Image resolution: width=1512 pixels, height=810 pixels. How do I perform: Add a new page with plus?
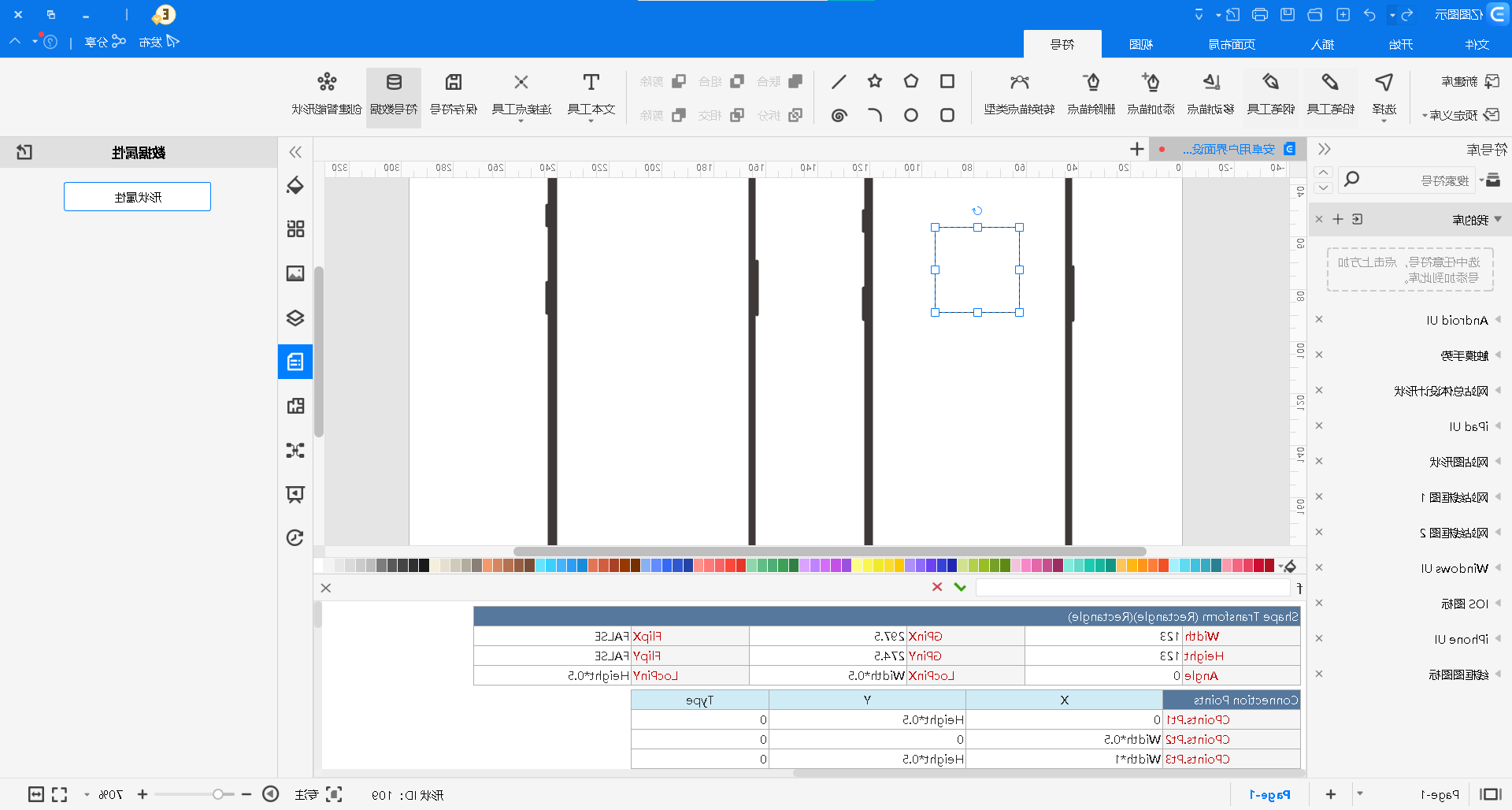coord(1331,794)
